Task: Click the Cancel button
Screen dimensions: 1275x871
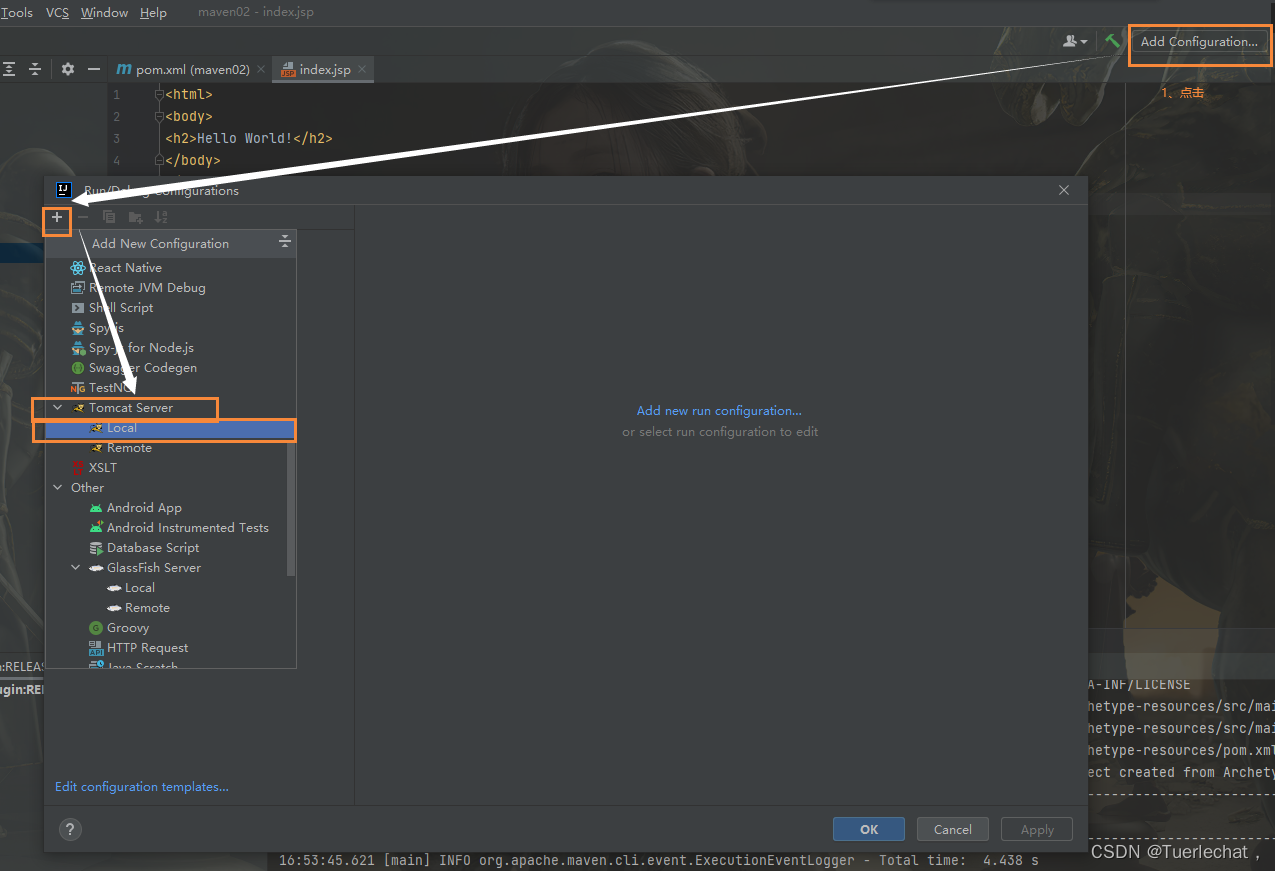Action: (952, 829)
